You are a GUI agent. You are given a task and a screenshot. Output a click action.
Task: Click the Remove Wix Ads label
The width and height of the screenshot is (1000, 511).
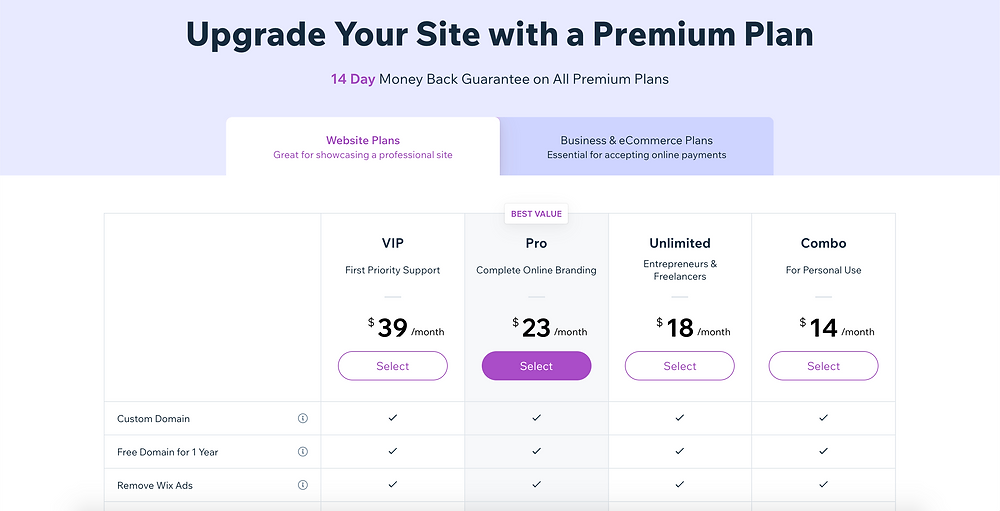click(155, 485)
